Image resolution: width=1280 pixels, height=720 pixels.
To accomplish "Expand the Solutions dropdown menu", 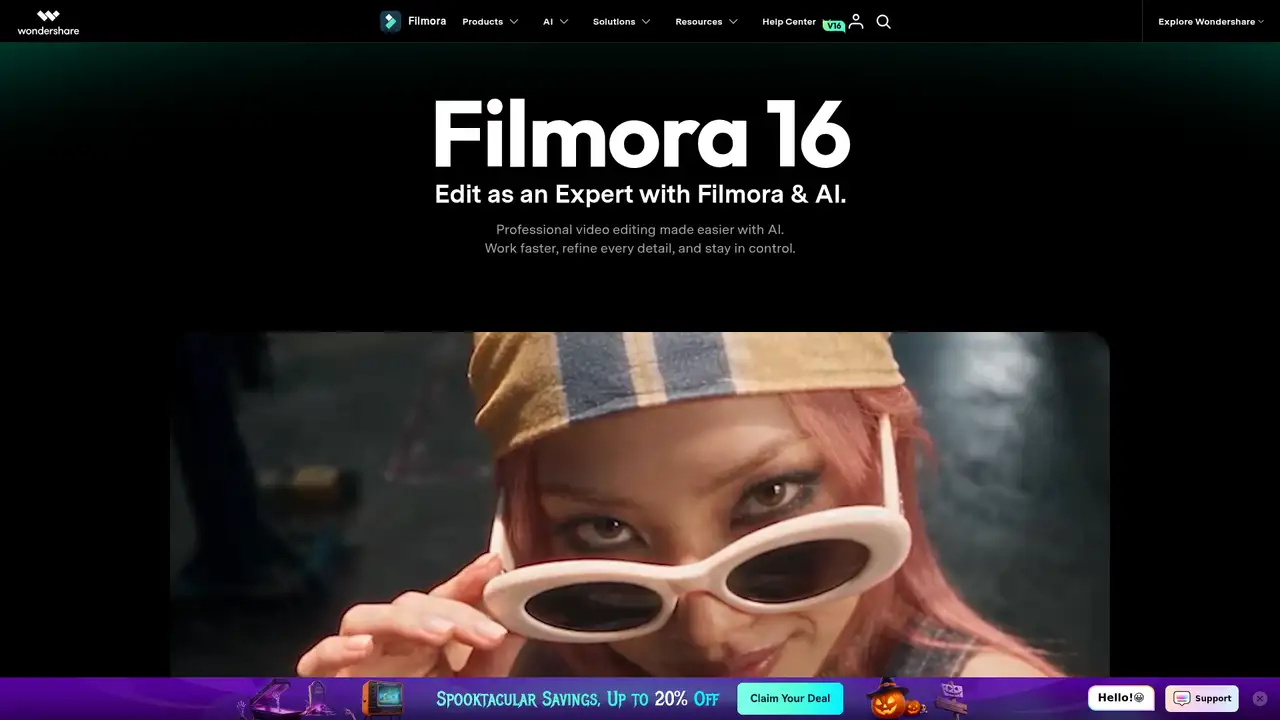I will coord(622,21).
